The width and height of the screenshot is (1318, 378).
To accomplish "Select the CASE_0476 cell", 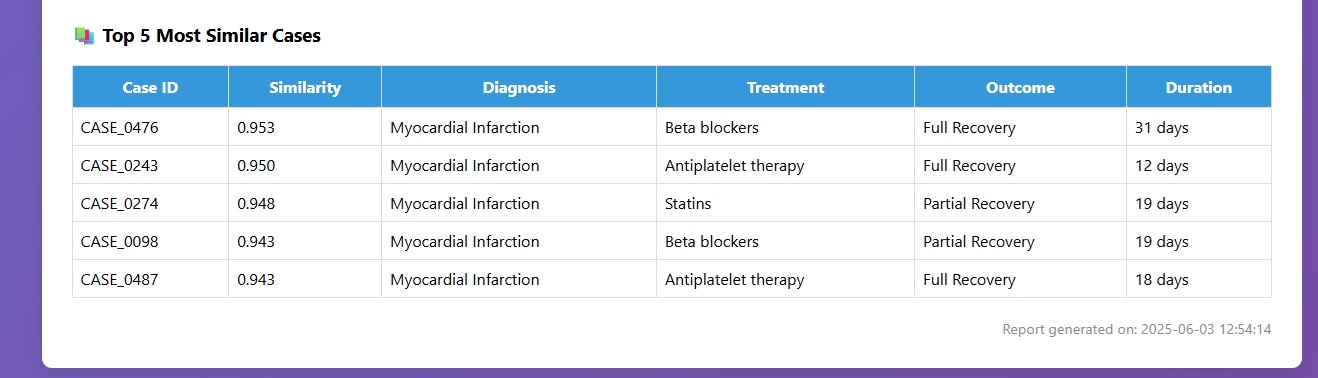I will (x=150, y=127).
